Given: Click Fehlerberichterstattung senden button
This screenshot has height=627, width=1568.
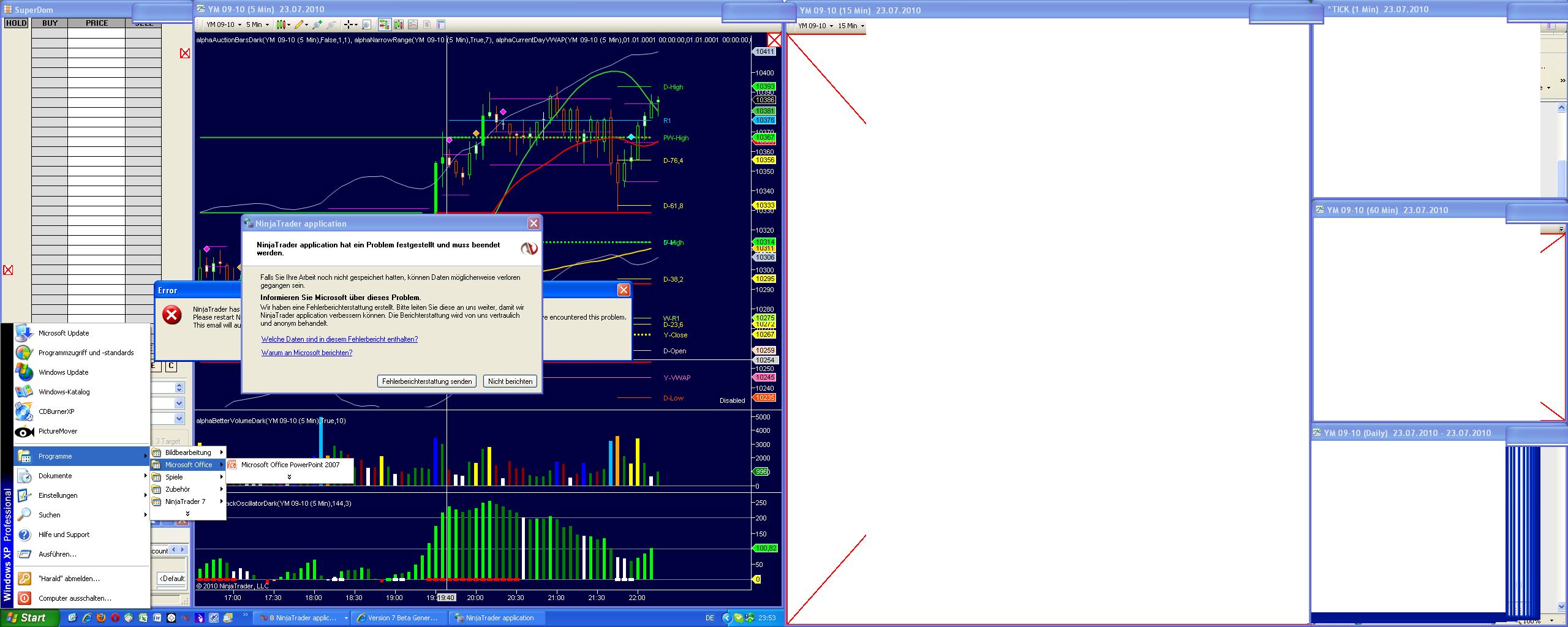Looking at the screenshot, I should tap(427, 381).
